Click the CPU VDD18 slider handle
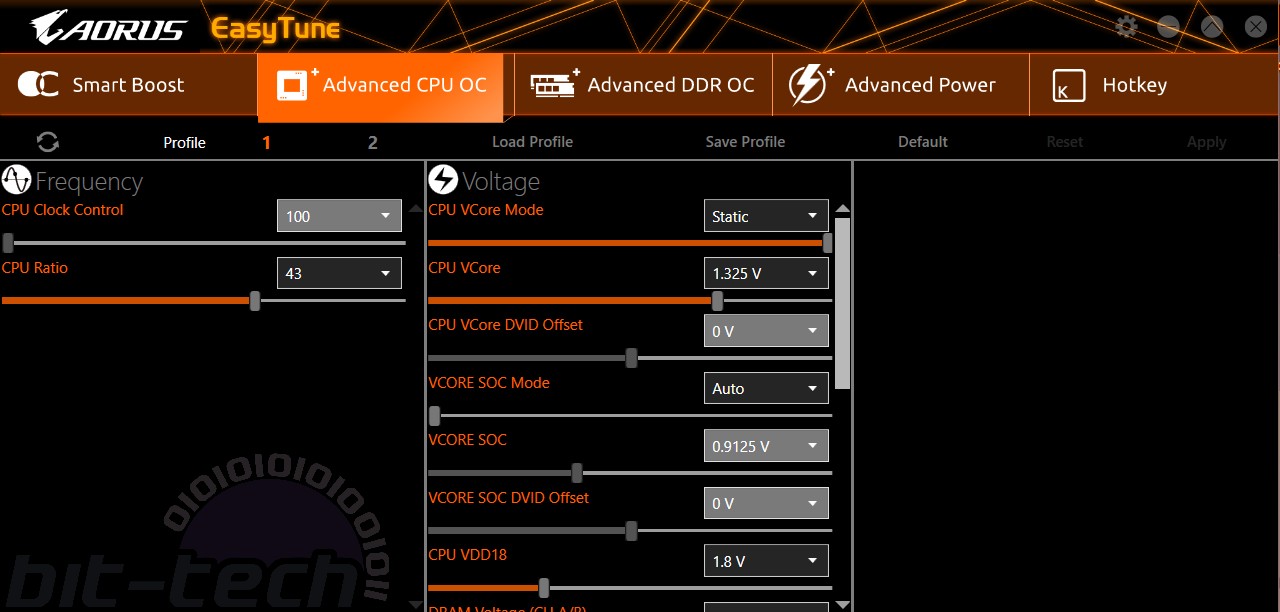 [x=544, y=587]
